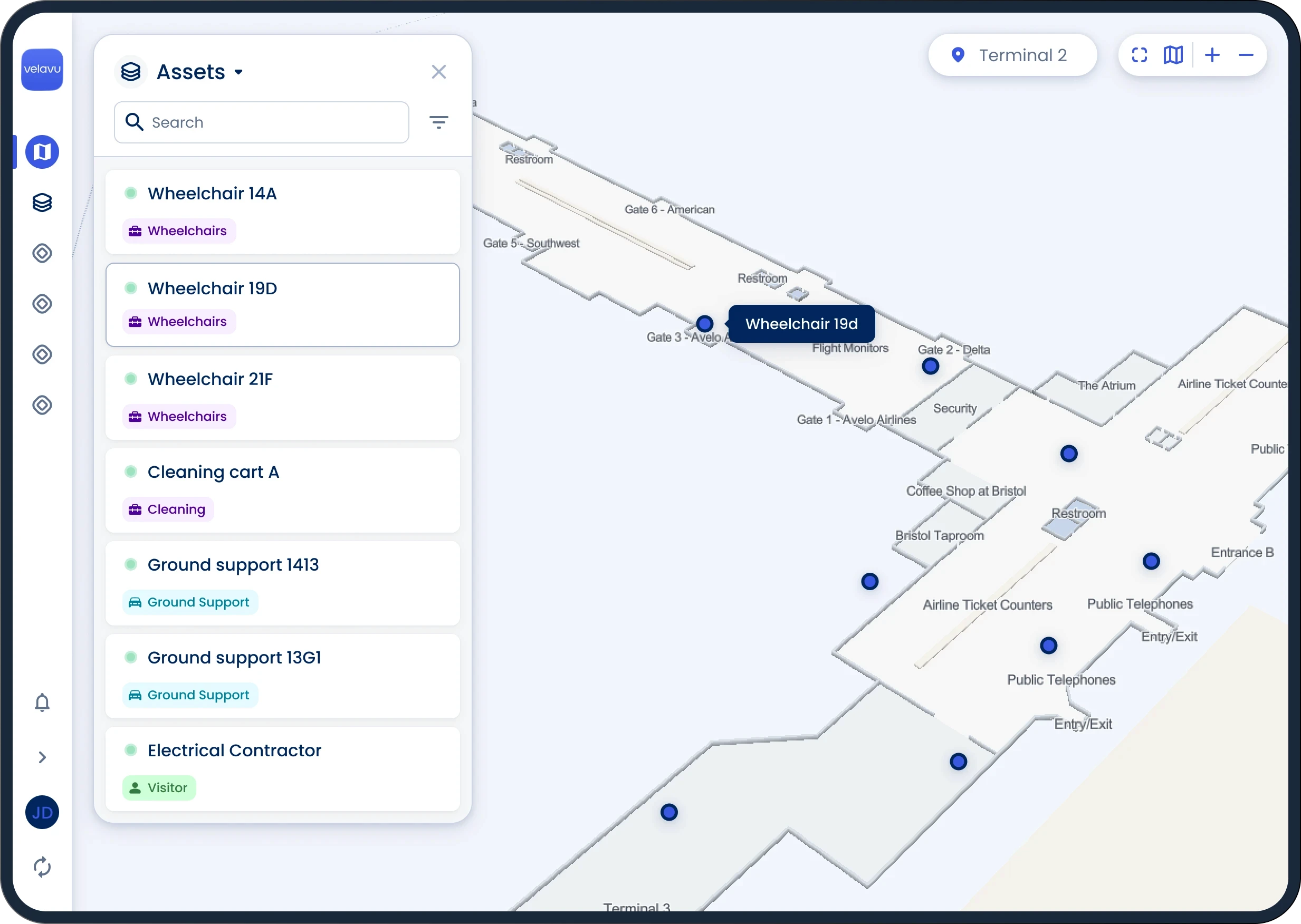
Task: Select the Ground support 1413 asset
Action: [x=283, y=583]
